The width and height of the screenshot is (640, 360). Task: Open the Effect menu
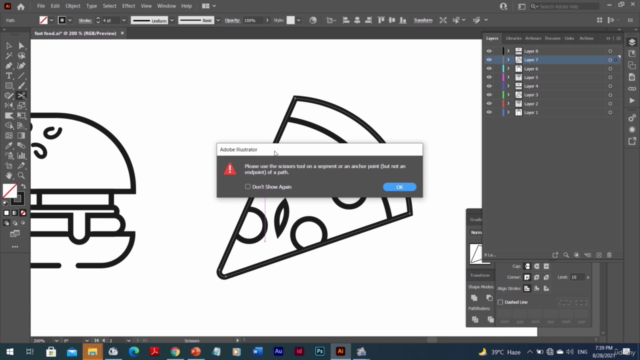tap(128, 6)
